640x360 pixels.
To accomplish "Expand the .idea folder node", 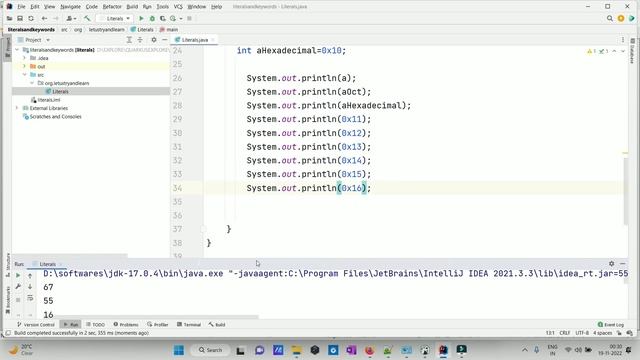I will click(x=24, y=58).
